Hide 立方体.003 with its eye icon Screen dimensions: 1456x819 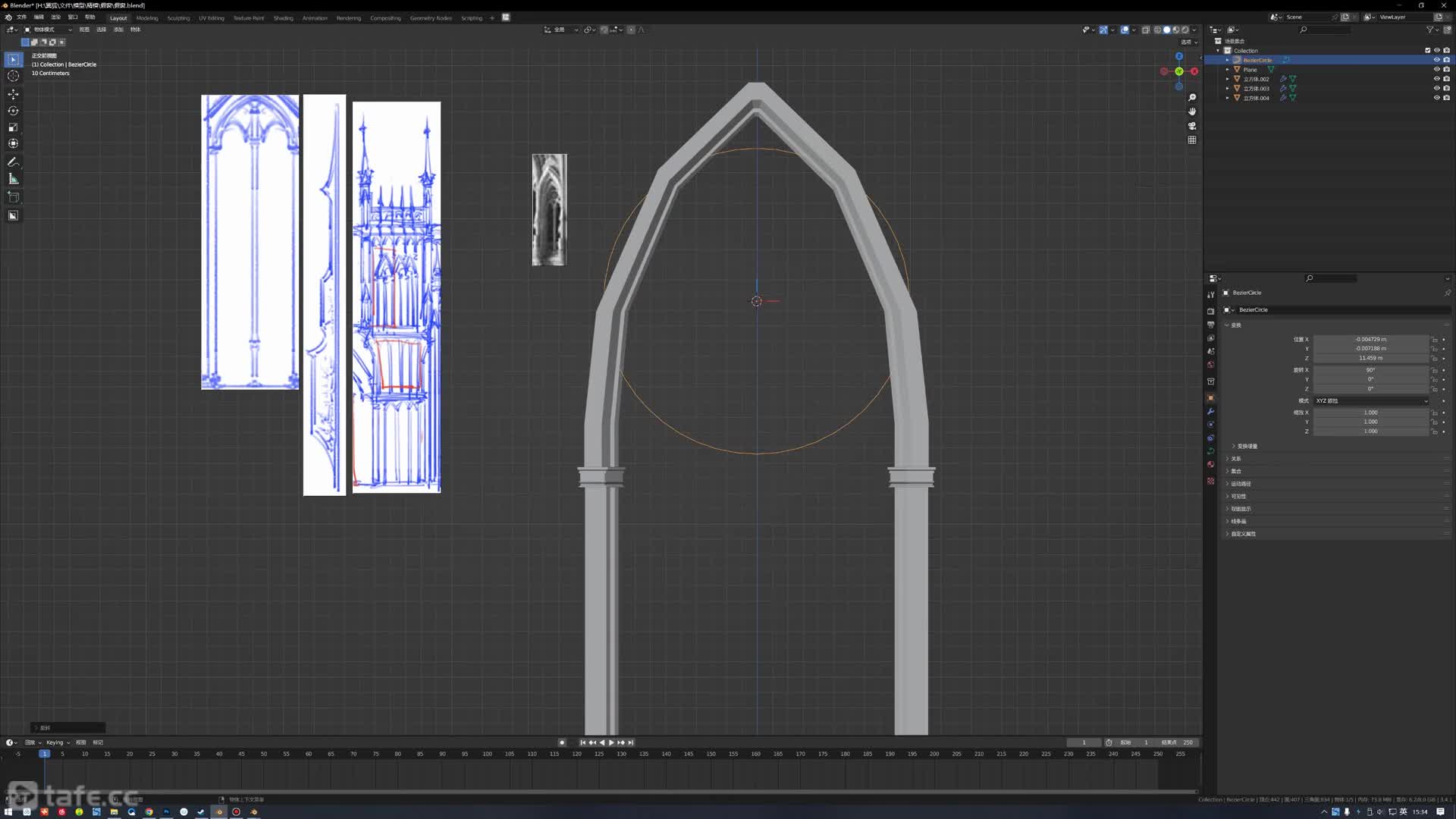(1436, 88)
